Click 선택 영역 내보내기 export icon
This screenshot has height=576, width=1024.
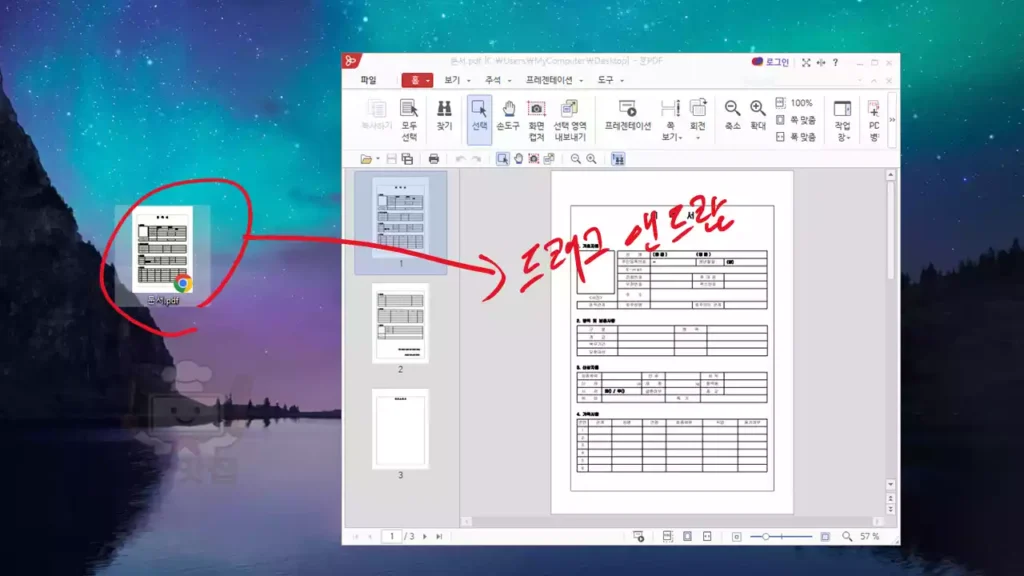(x=569, y=115)
